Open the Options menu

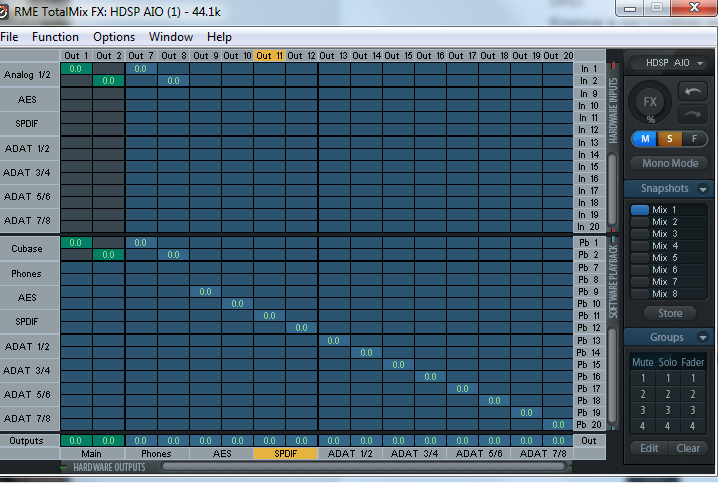[114, 37]
